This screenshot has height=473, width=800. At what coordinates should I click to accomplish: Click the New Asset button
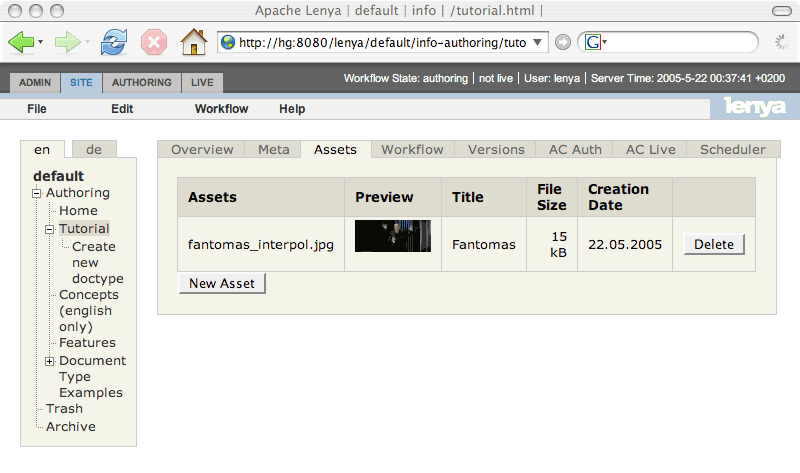[x=221, y=283]
